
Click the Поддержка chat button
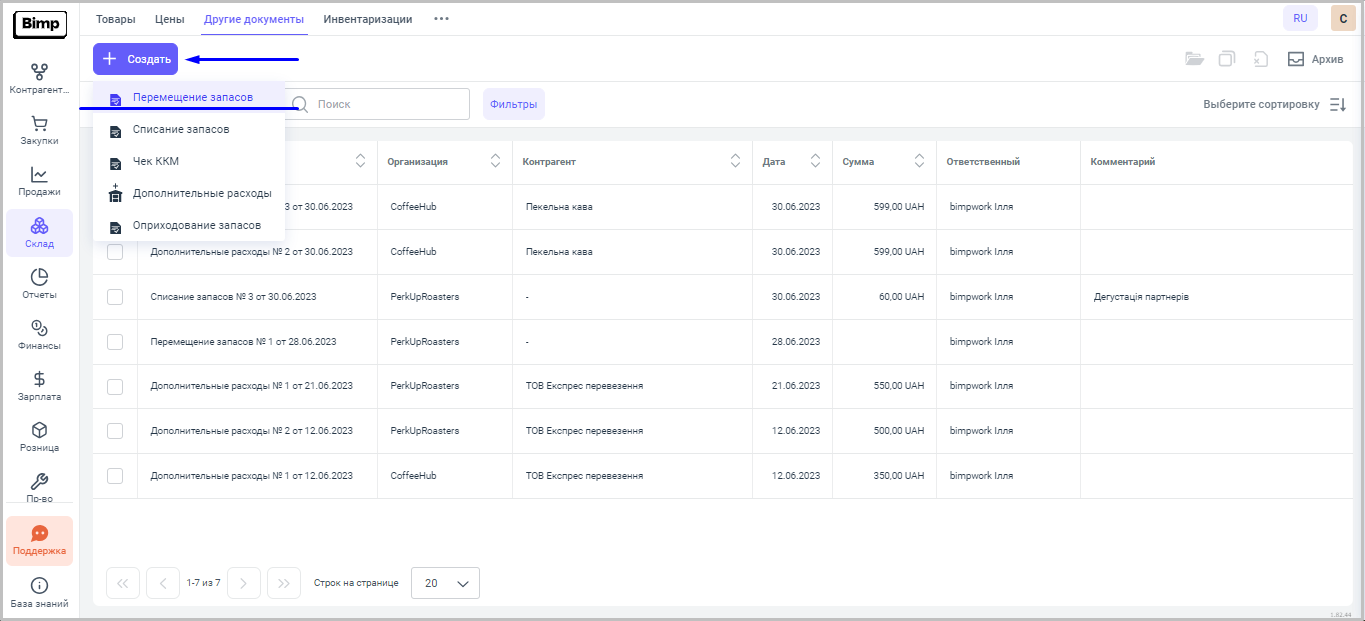(x=39, y=541)
